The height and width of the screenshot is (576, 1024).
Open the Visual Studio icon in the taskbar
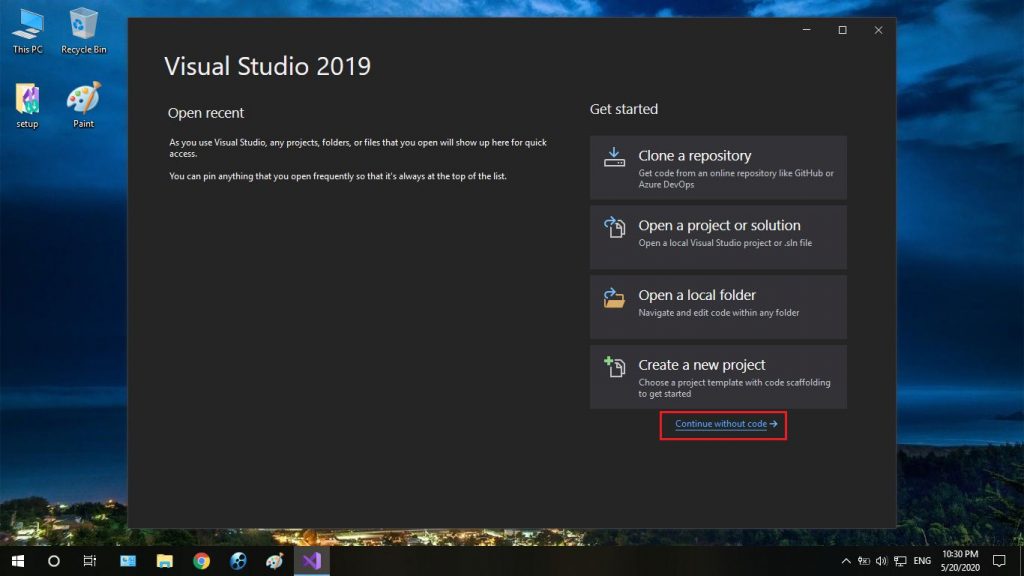pyautogui.click(x=311, y=561)
